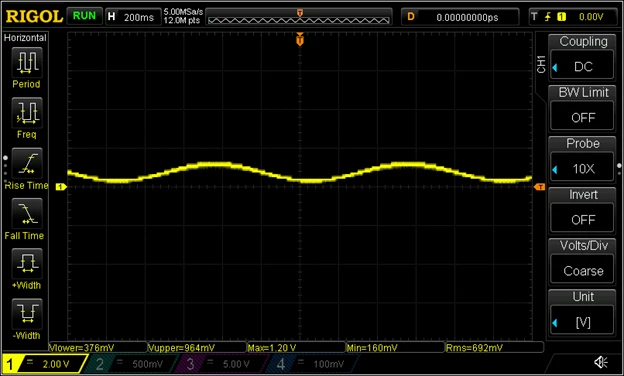The height and width of the screenshot is (376, 624).
Task: Click the blue arrow beside Coupling DC
Action: coord(555,68)
